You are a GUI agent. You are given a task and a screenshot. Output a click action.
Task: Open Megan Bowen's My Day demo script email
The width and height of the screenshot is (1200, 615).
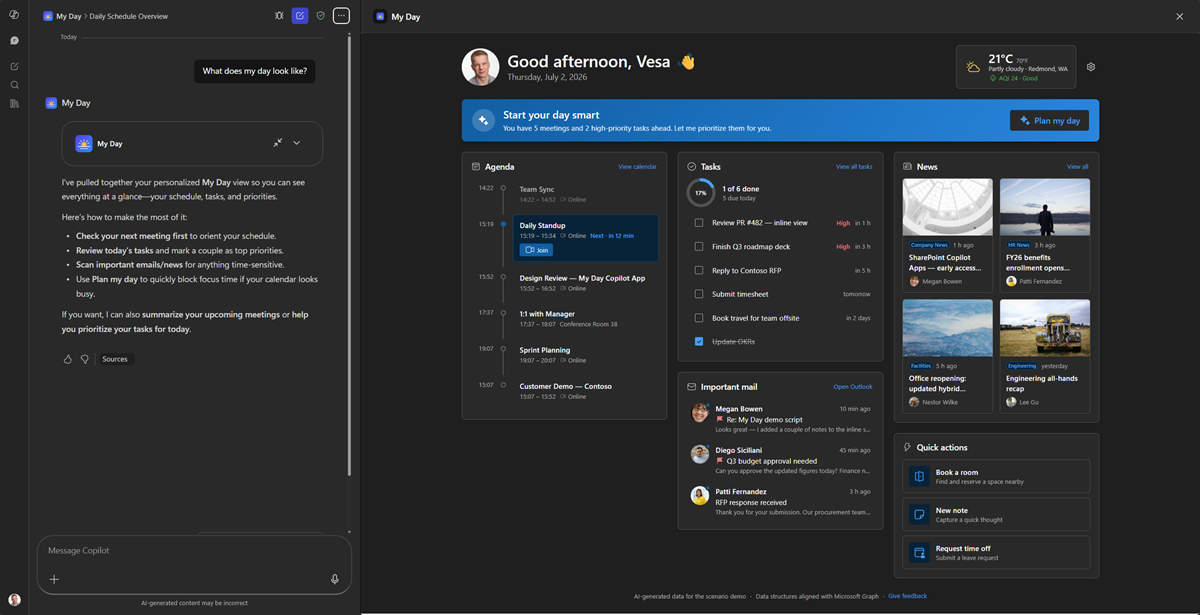pos(780,419)
